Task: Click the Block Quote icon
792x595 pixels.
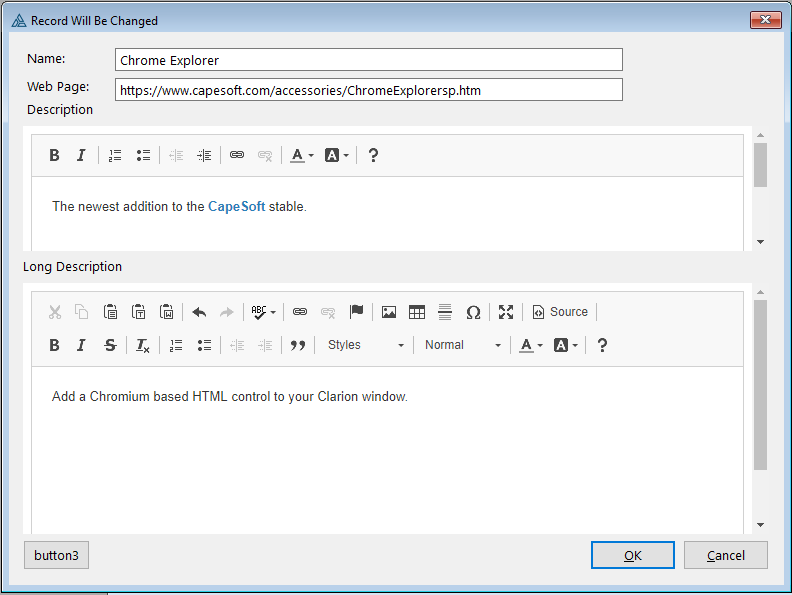Action: tap(297, 345)
